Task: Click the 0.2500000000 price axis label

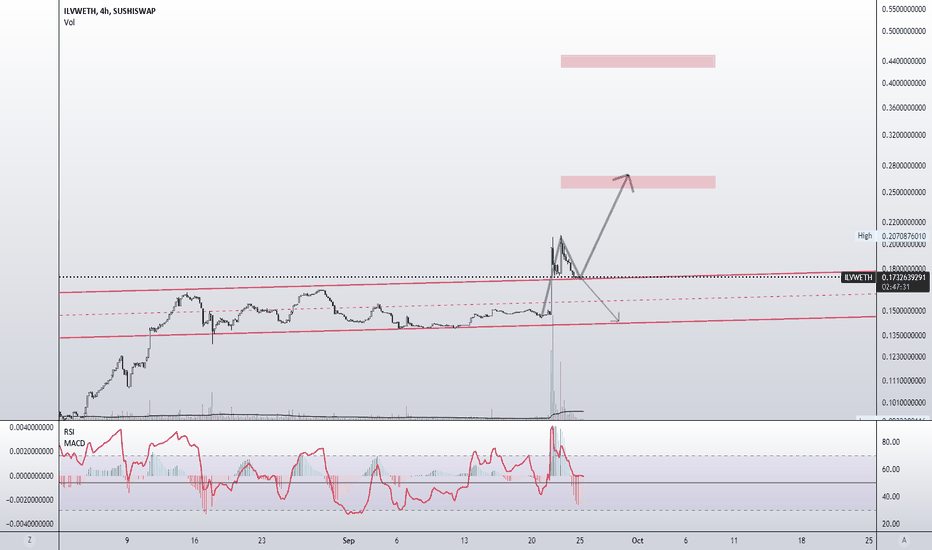Action: (903, 193)
